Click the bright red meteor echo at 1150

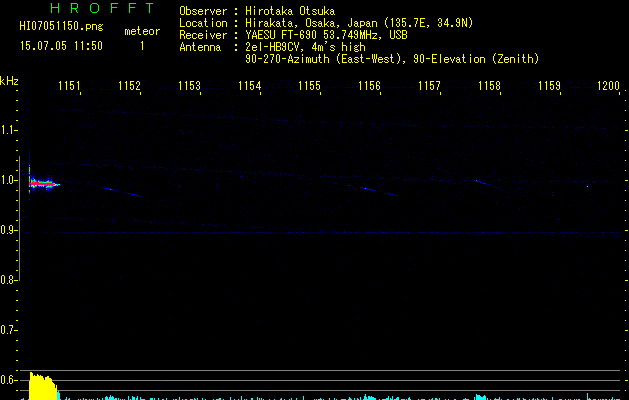coord(42,184)
